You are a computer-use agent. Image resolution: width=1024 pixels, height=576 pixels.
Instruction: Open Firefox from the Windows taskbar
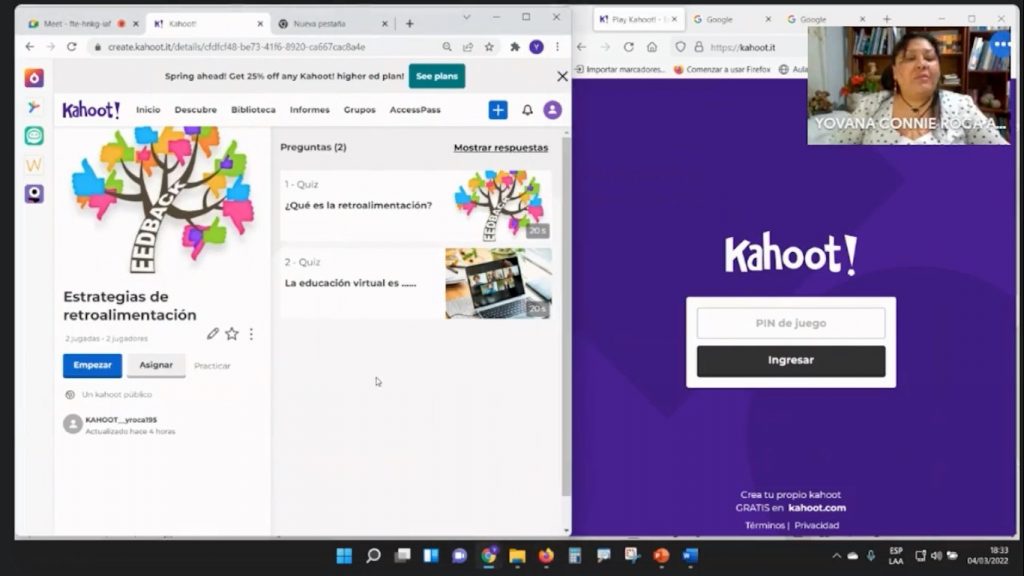546,555
